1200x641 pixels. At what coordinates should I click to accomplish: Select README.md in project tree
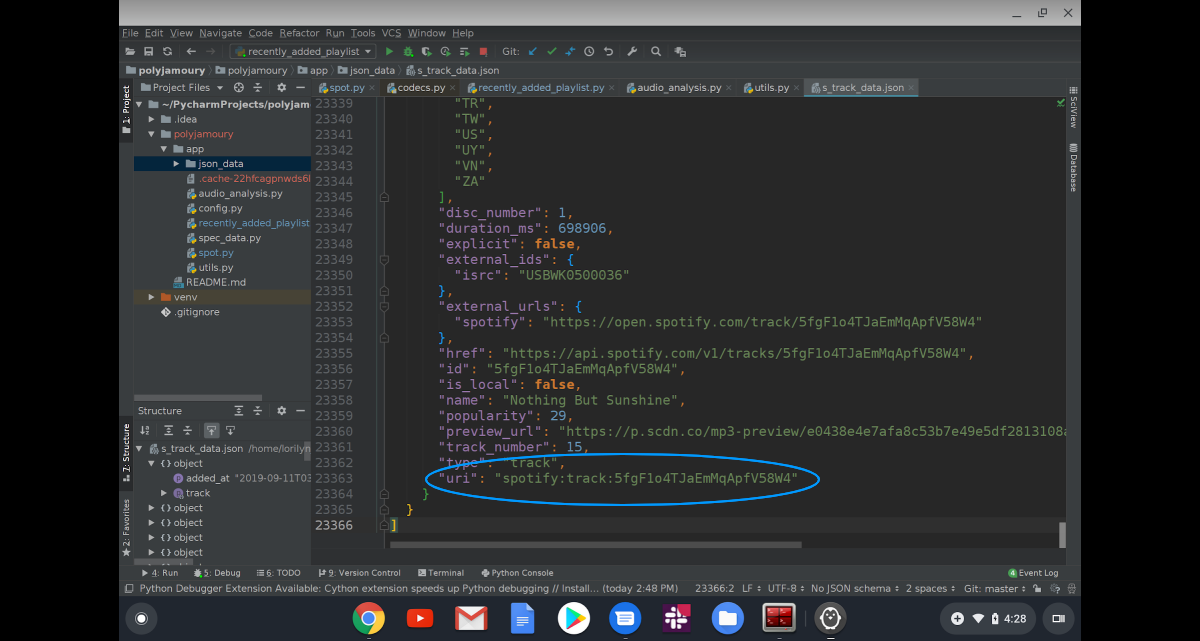pos(216,282)
